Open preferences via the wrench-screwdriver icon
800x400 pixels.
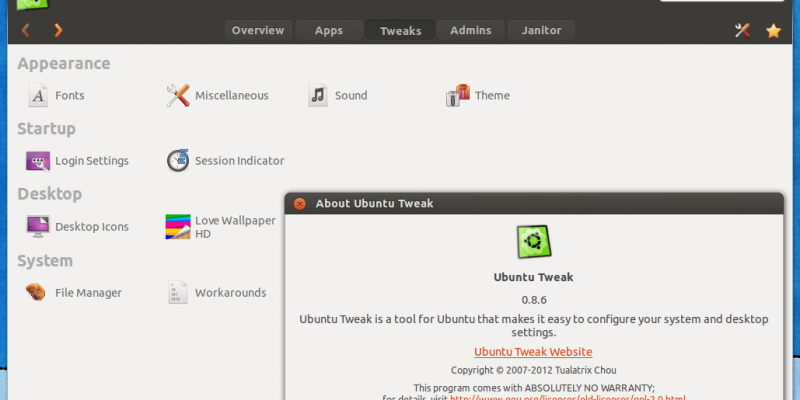742,31
